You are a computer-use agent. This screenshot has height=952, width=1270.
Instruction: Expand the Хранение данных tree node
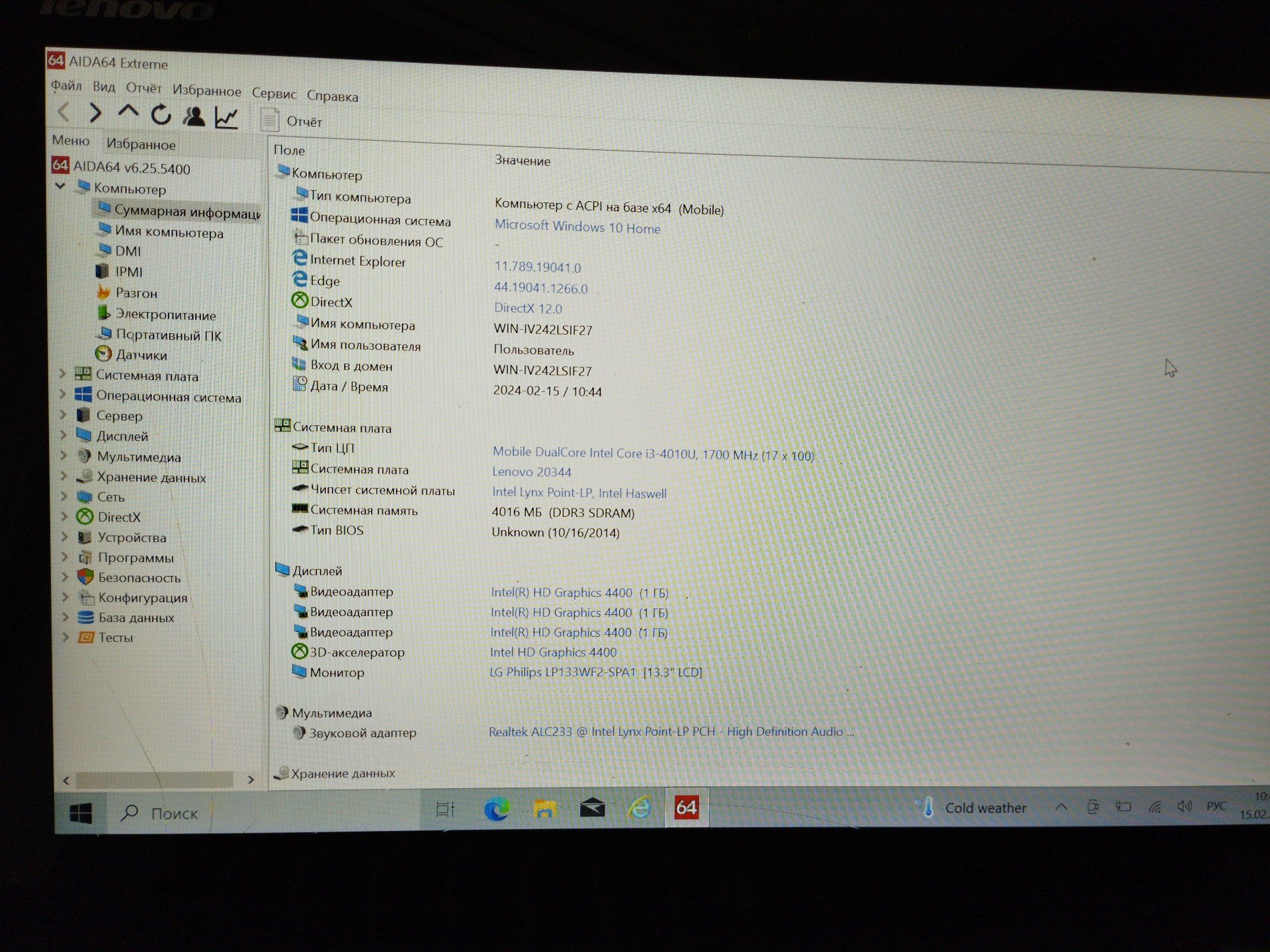pos(64,476)
